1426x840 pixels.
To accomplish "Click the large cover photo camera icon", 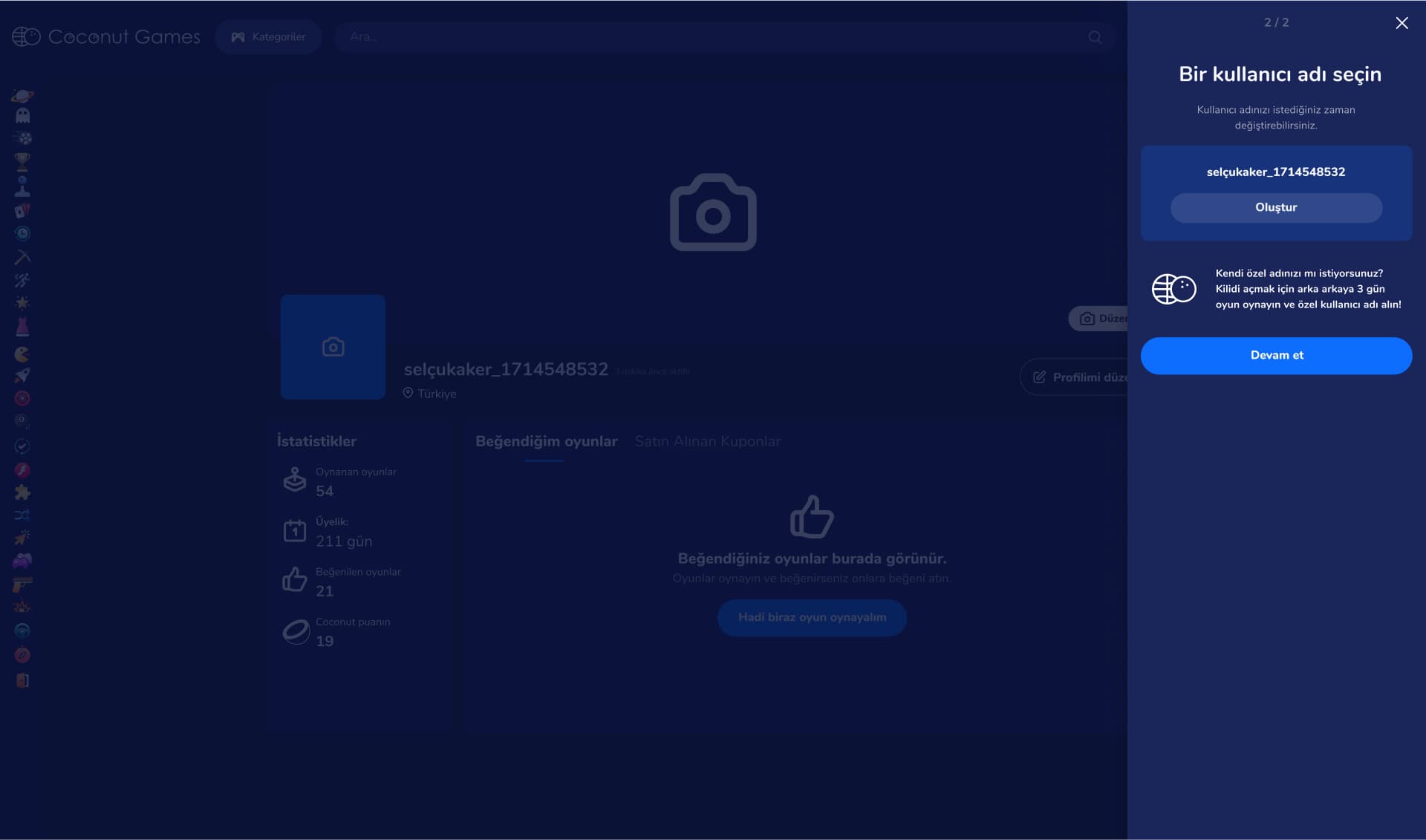I will click(713, 212).
